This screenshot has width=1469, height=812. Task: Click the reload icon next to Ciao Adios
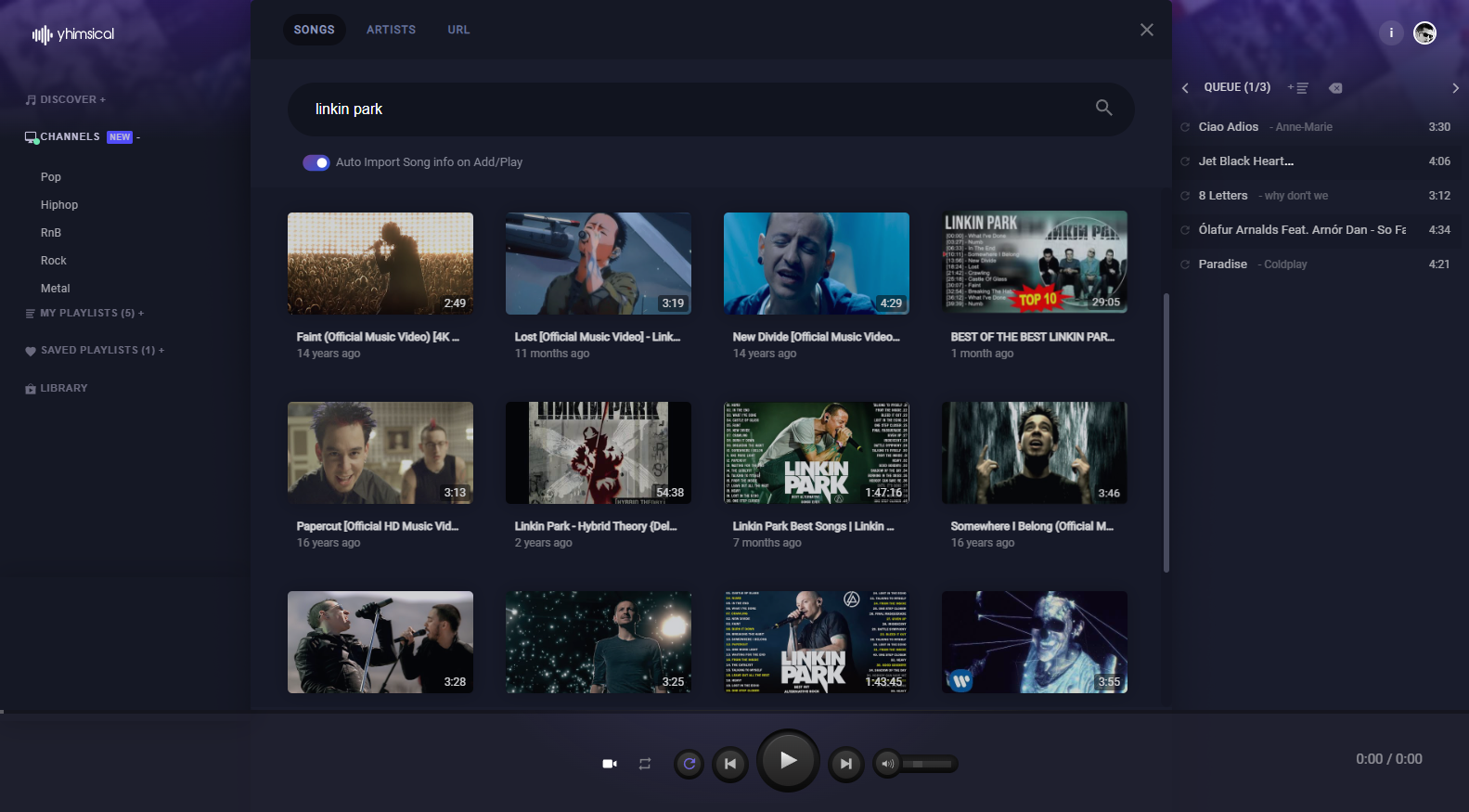click(x=1185, y=127)
